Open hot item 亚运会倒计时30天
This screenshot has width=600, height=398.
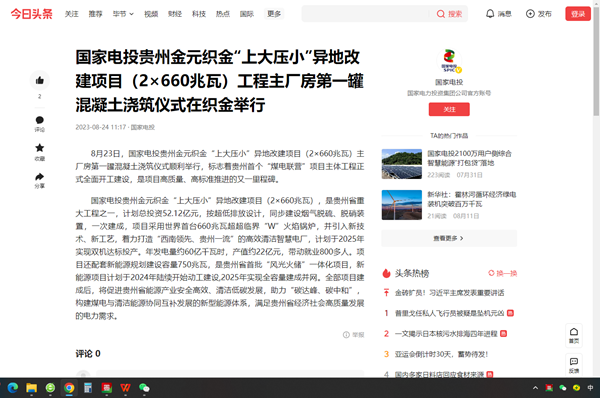441,354
